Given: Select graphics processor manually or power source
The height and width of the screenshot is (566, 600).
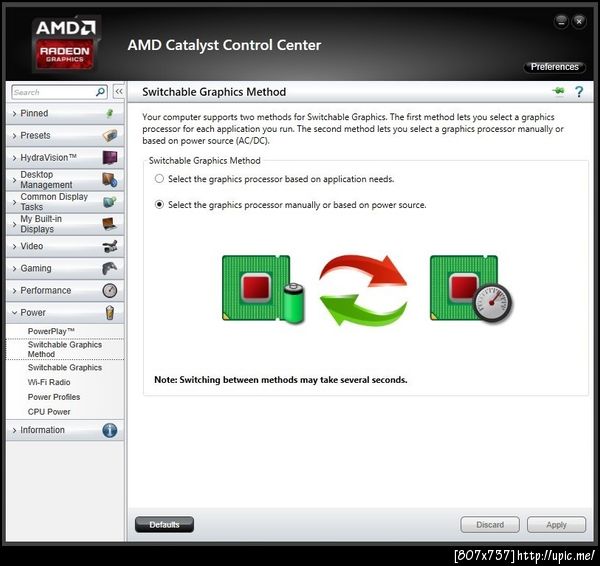Looking at the screenshot, I should 159,205.
